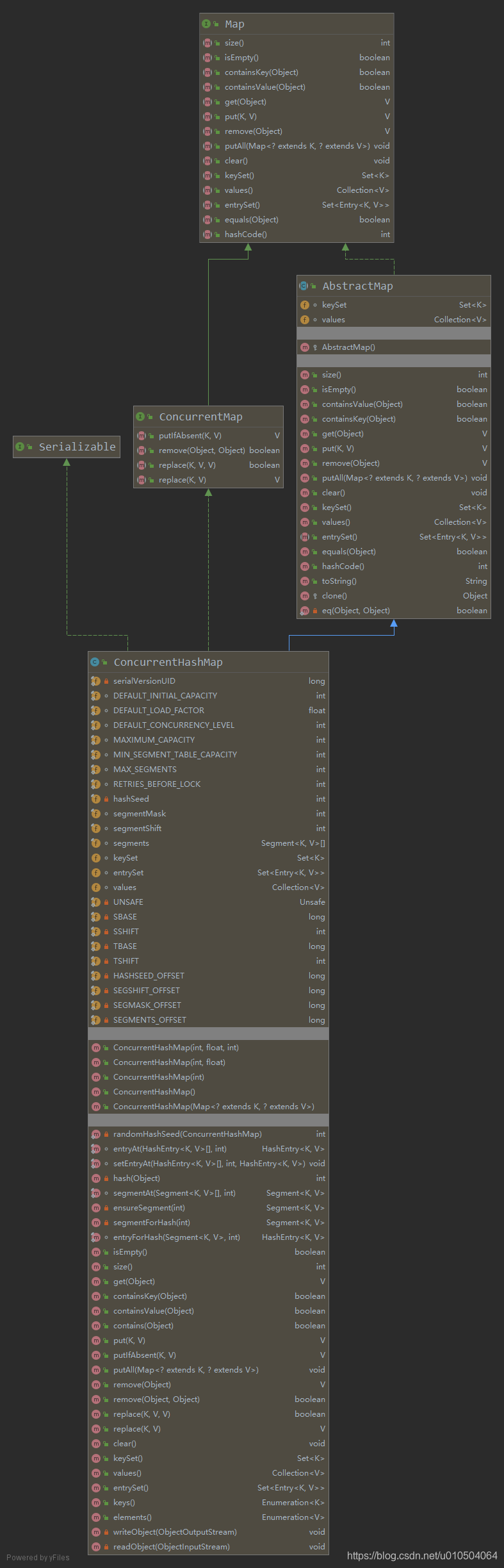Click ConcurrentHashMap(Map<? extends K, ? extends V>) constructor
Viewport: 504px width, 1568px height.
[x=208, y=1107]
